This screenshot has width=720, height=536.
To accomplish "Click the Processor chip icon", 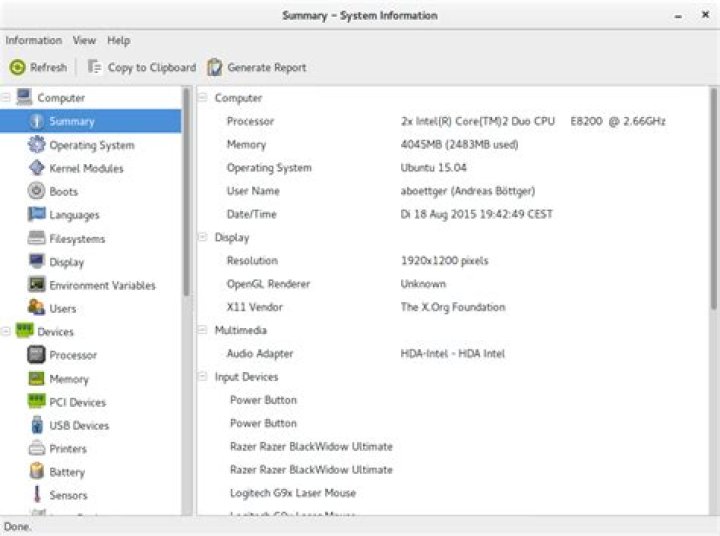I will click(36, 355).
